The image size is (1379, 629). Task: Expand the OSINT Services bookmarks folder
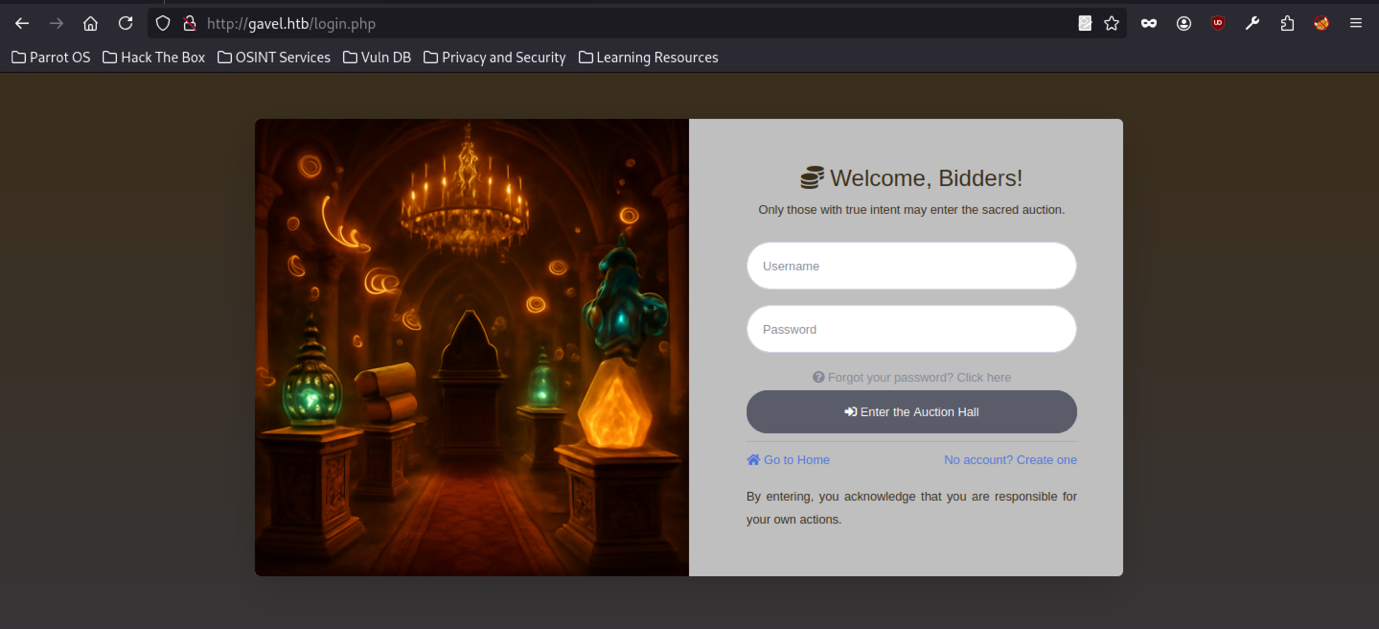pos(274,57)
